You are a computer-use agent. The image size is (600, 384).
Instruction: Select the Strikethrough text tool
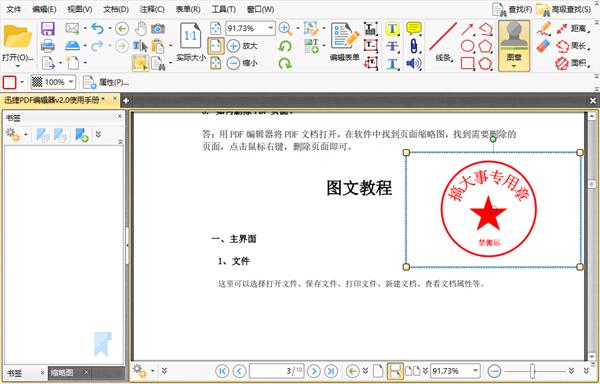click(392, 46)
